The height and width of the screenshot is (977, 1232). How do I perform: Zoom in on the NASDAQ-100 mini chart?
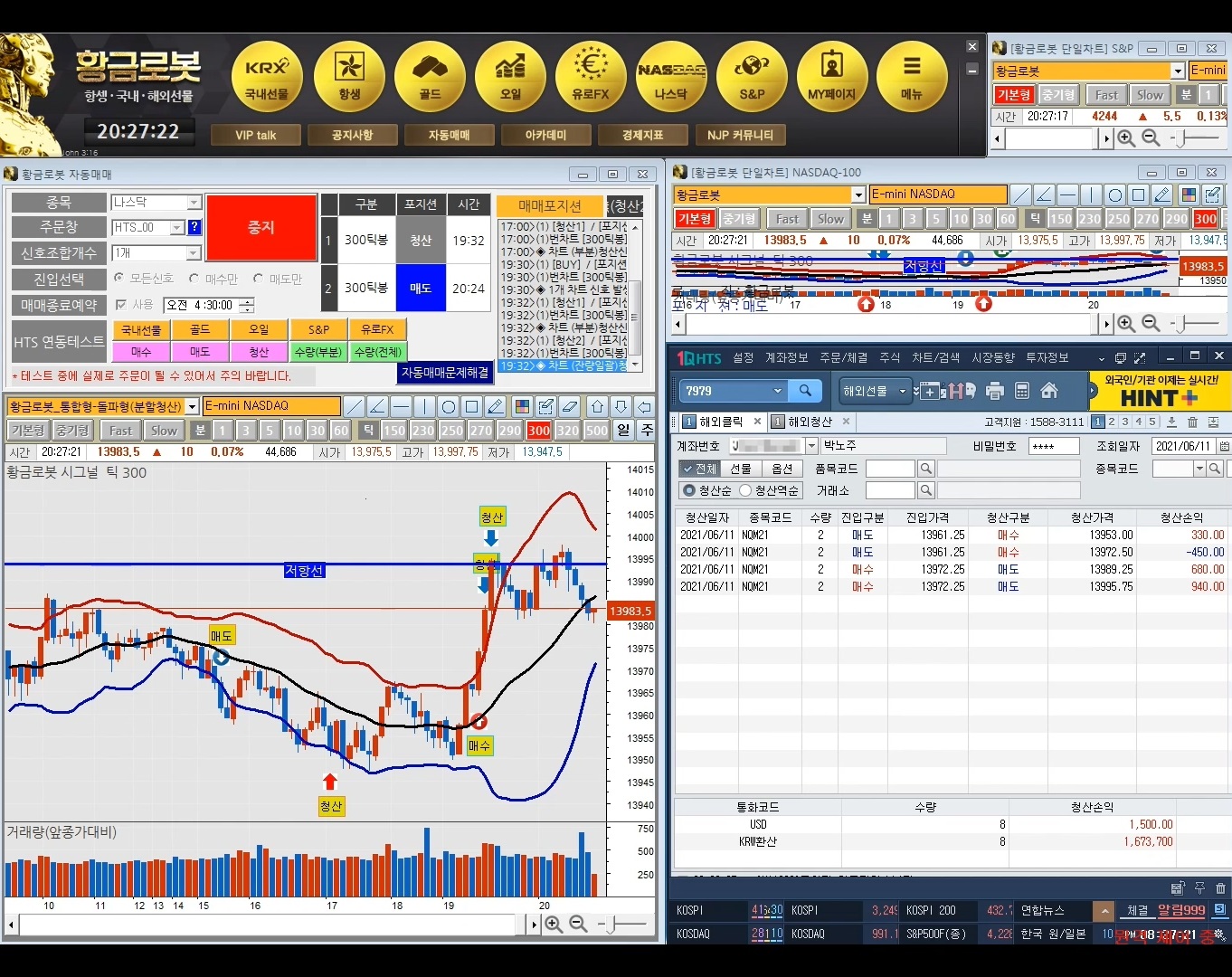1126,323
